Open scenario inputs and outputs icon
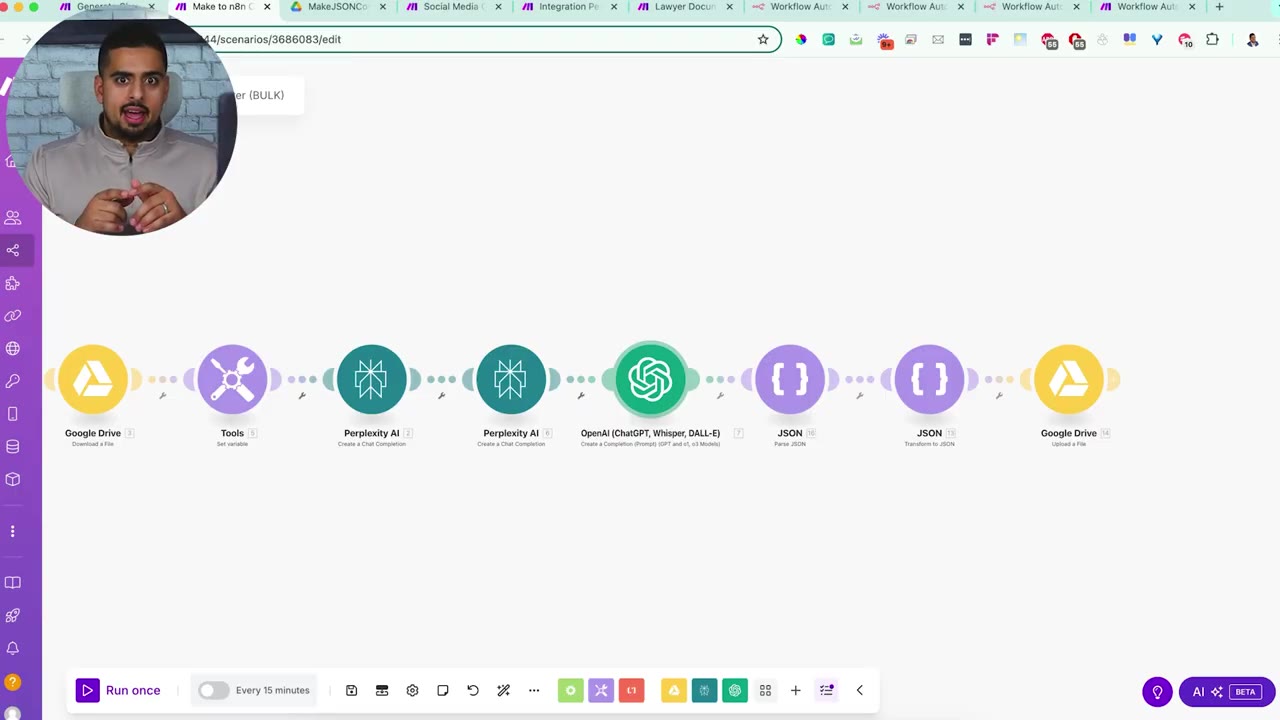Screen dimensions: 1280x720 pyautogui.click(x=382, y=690)
